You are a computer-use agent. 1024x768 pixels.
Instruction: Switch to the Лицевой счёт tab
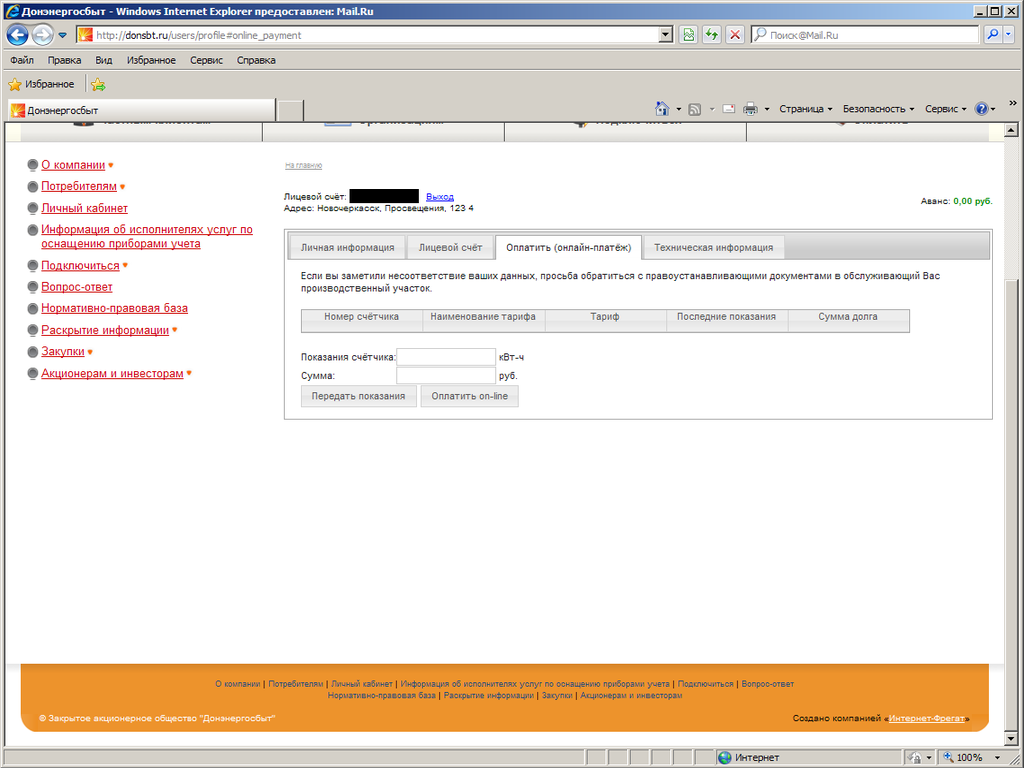(450, 248)
